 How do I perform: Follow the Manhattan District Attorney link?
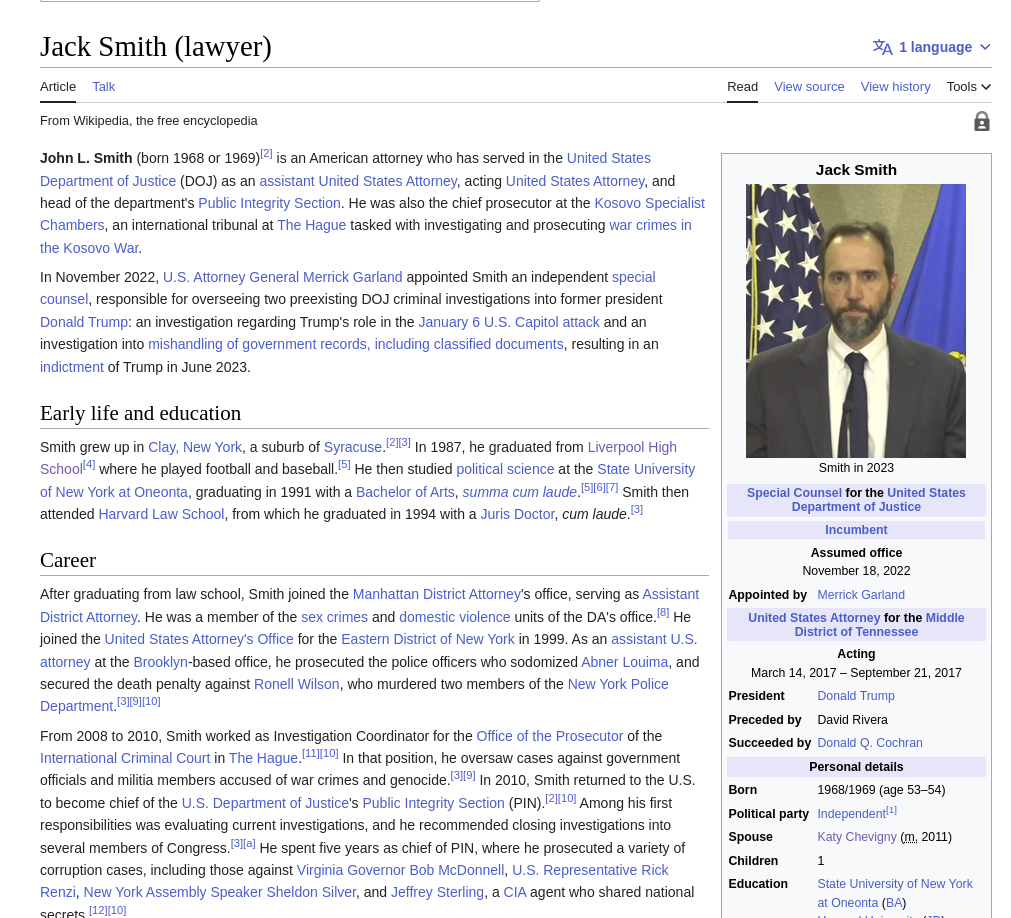coord(437,594)
